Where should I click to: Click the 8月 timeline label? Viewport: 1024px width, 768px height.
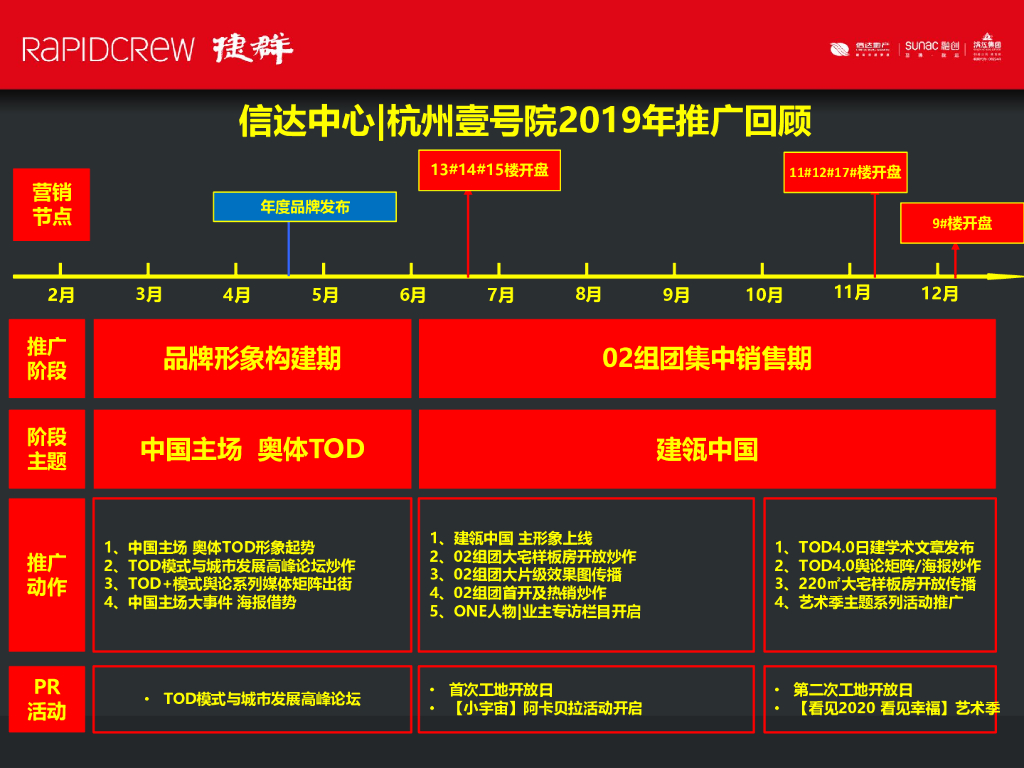[x=588, y=294]
